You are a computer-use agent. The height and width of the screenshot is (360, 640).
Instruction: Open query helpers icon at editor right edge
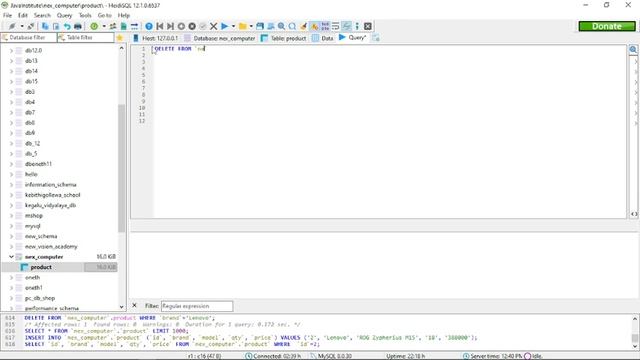(633, 49)
